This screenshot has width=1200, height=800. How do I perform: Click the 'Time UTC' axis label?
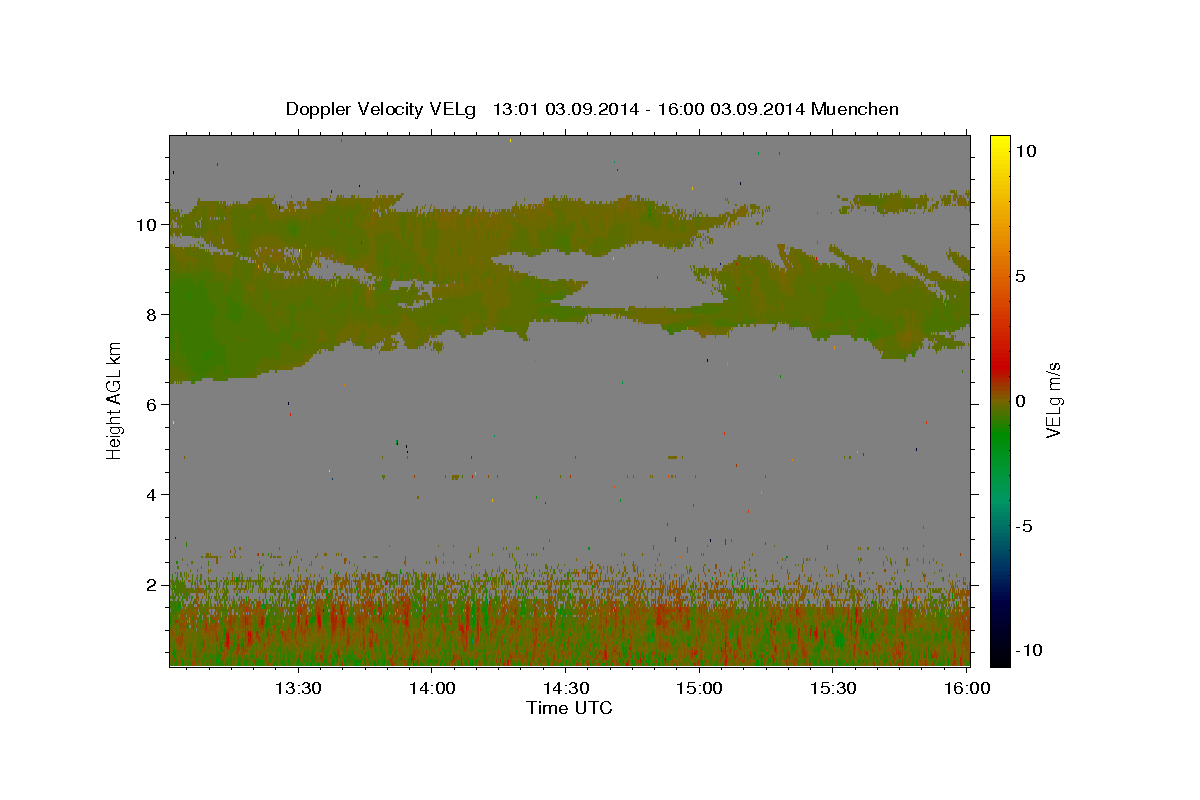tap(569, 708)
